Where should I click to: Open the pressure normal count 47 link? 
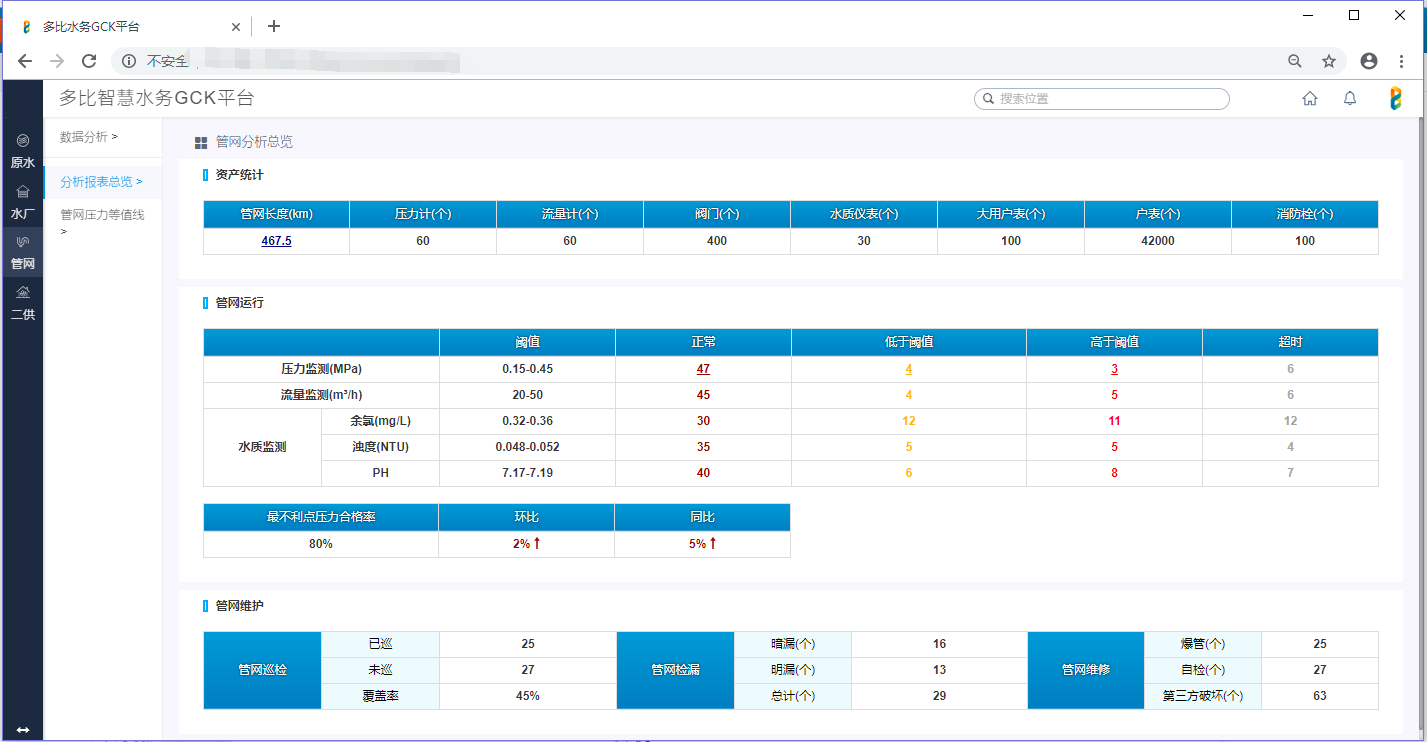(x=703, y=369)
